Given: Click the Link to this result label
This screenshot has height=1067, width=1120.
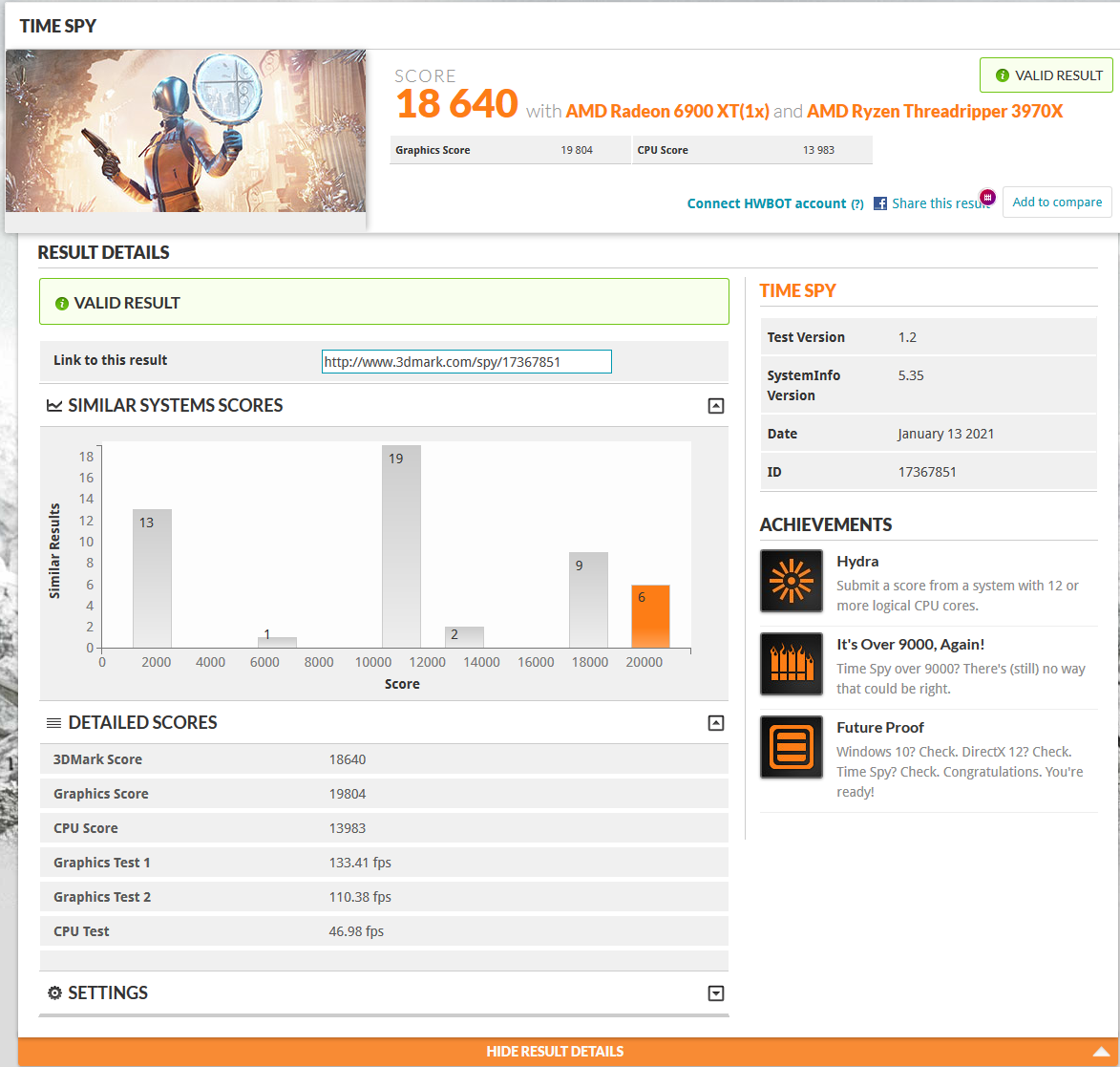Looking at the screenshot, I should pos(110,360).
